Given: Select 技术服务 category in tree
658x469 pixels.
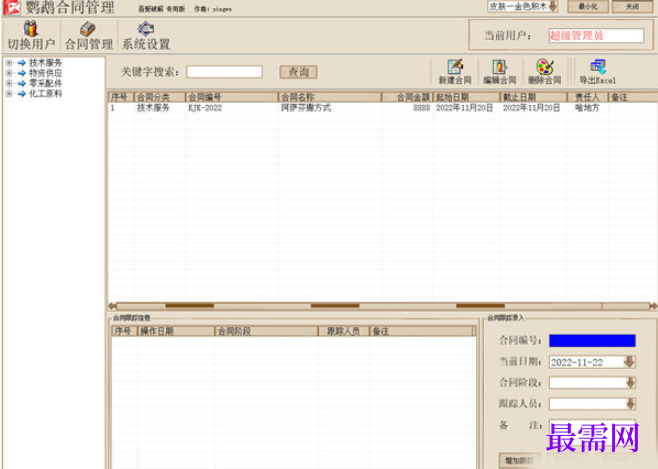Looking at the screenshot, I should point(45,63).
